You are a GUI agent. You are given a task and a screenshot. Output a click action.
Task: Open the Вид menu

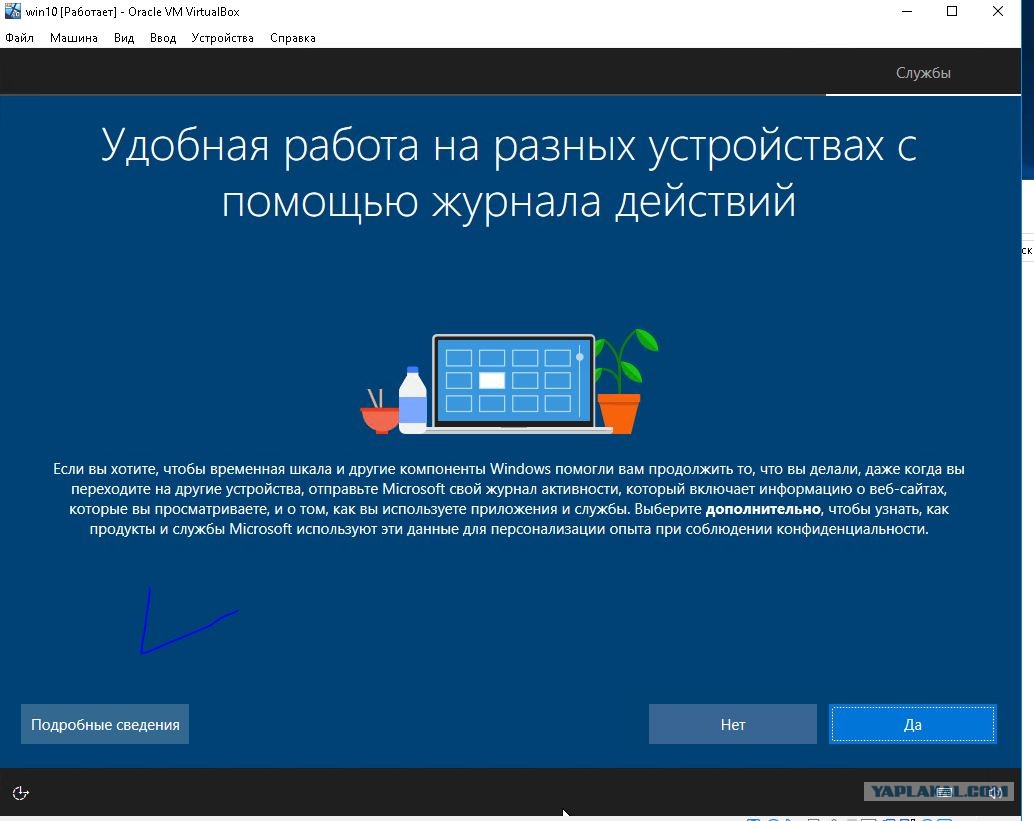tap(124, 38)
